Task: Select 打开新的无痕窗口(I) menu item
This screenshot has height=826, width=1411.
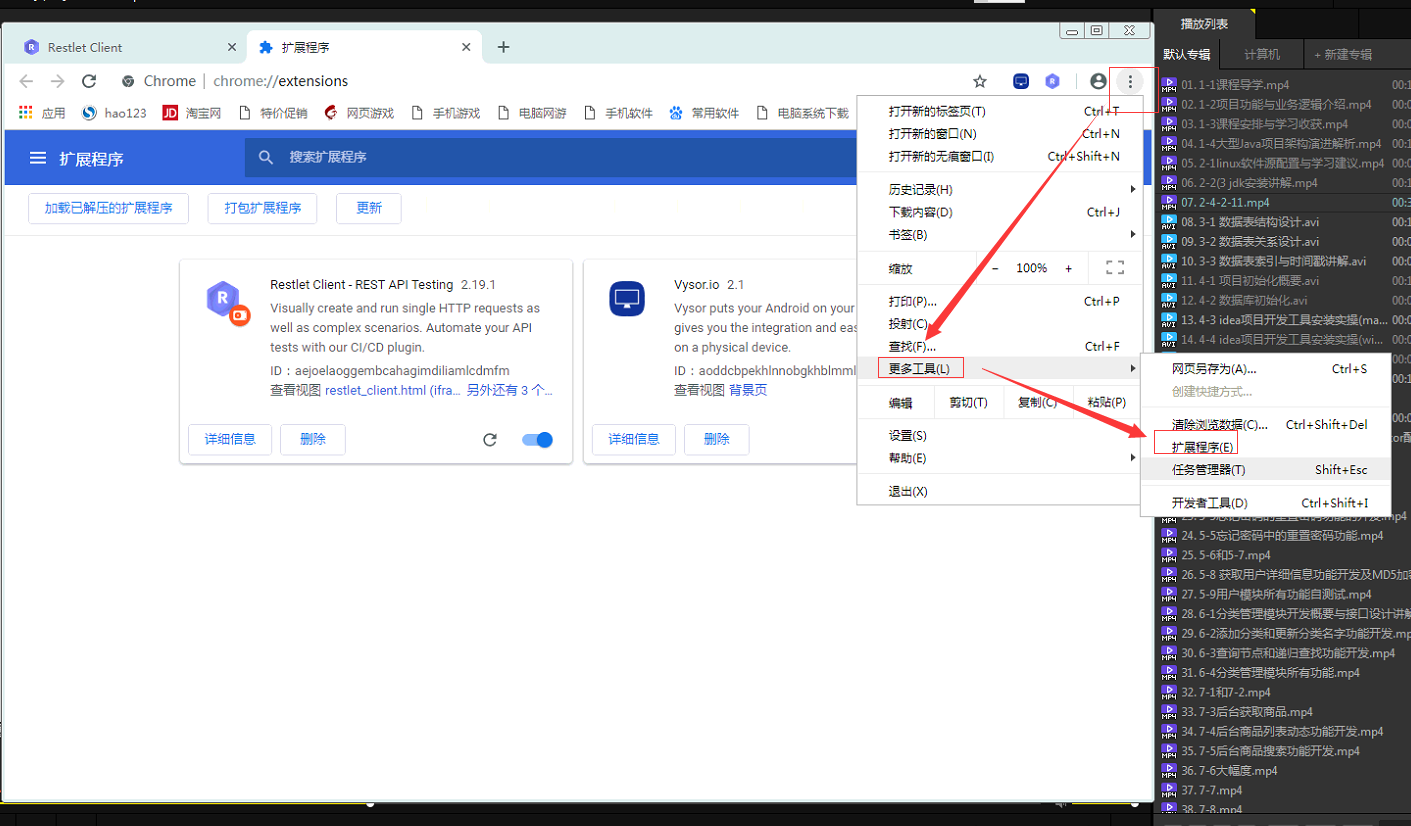Action: coord(1000,156)
